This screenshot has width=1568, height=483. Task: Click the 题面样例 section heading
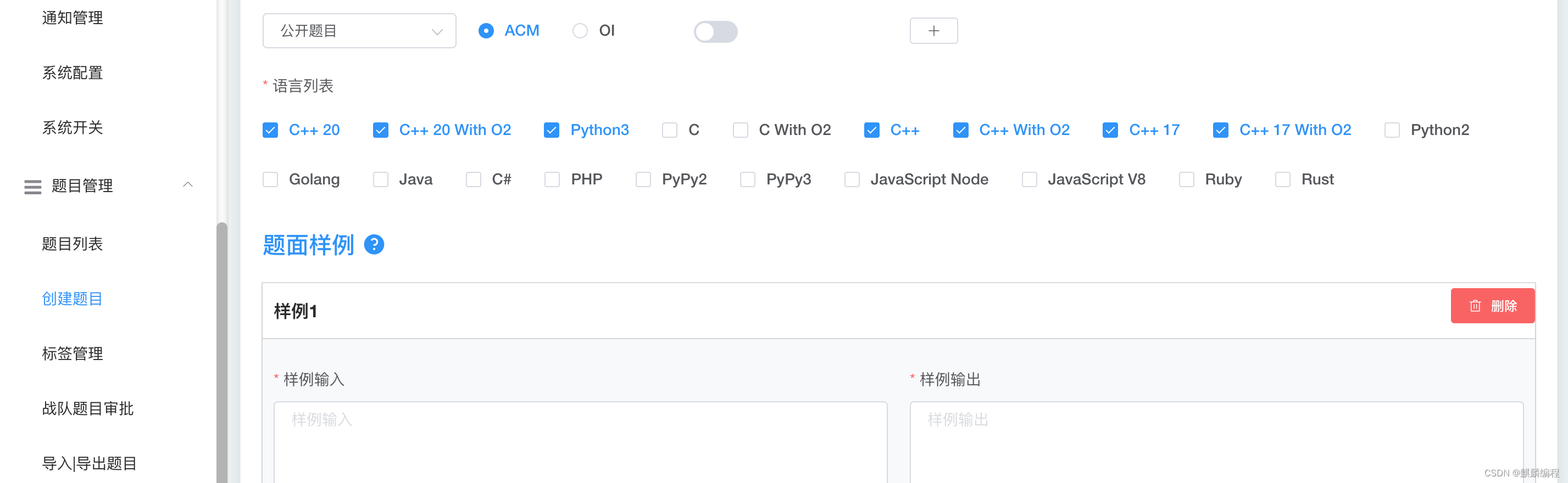pyautogui.click(x=308, y=245)
